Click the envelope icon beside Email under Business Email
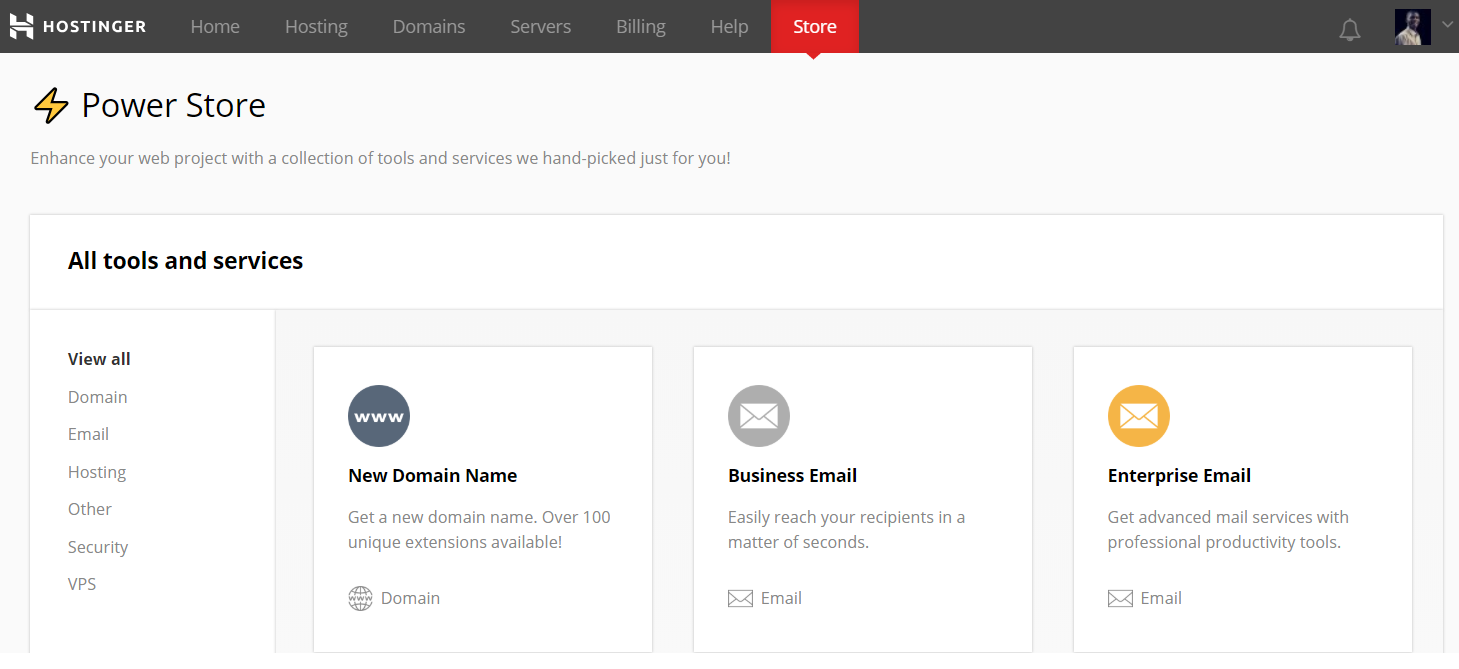Screen dimensions: 1459x669 pos(740,597)
